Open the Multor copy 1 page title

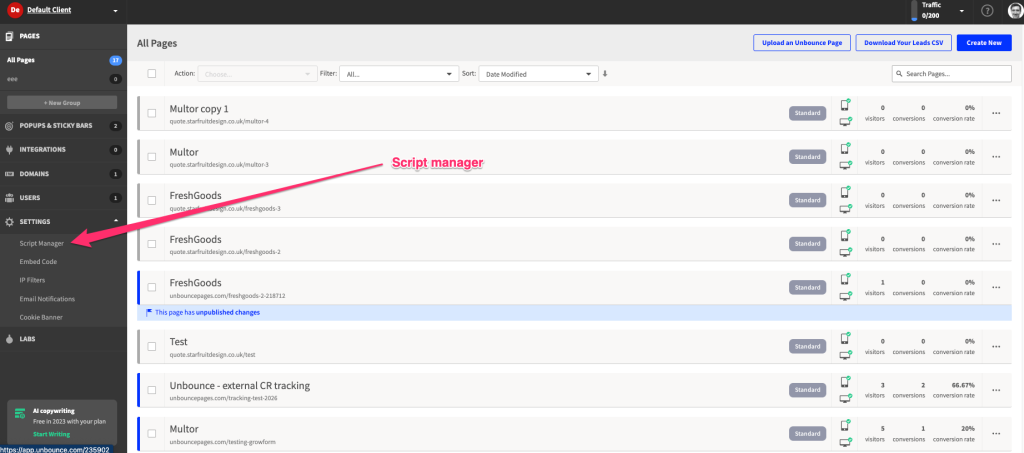[x=199, y=108]
